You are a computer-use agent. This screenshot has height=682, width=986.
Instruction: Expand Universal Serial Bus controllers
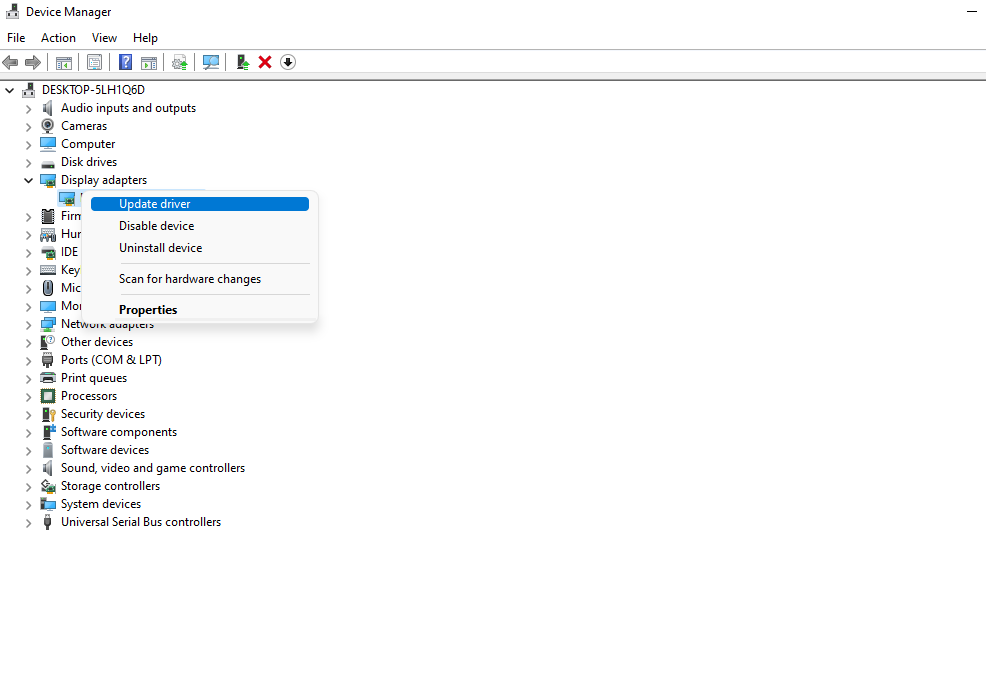[x=28, y=521]
